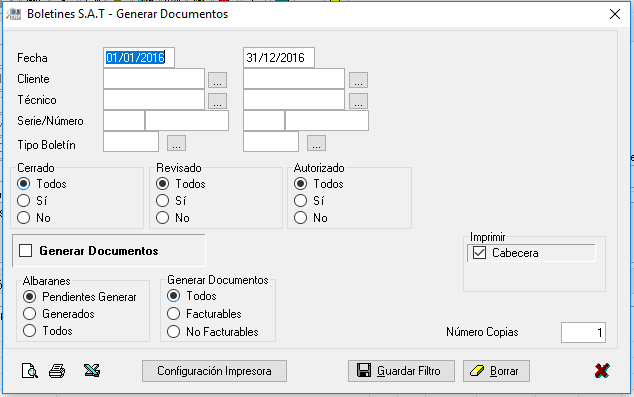
Task: Open Configuración Impresora settings
Action: pos(214,371)
